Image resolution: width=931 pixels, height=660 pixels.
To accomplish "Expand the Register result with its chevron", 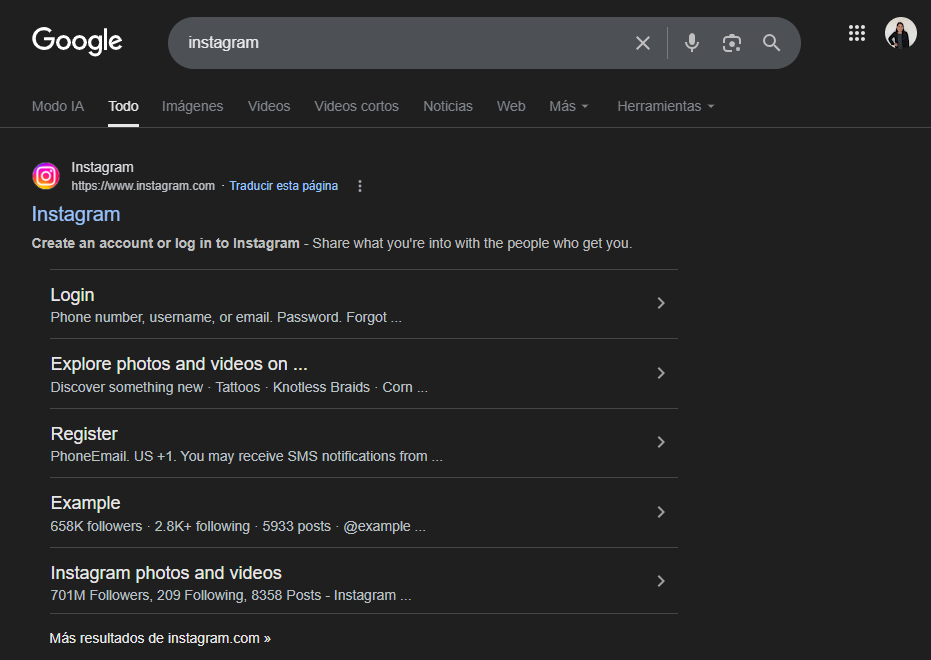I will click(x=661, y=442).
